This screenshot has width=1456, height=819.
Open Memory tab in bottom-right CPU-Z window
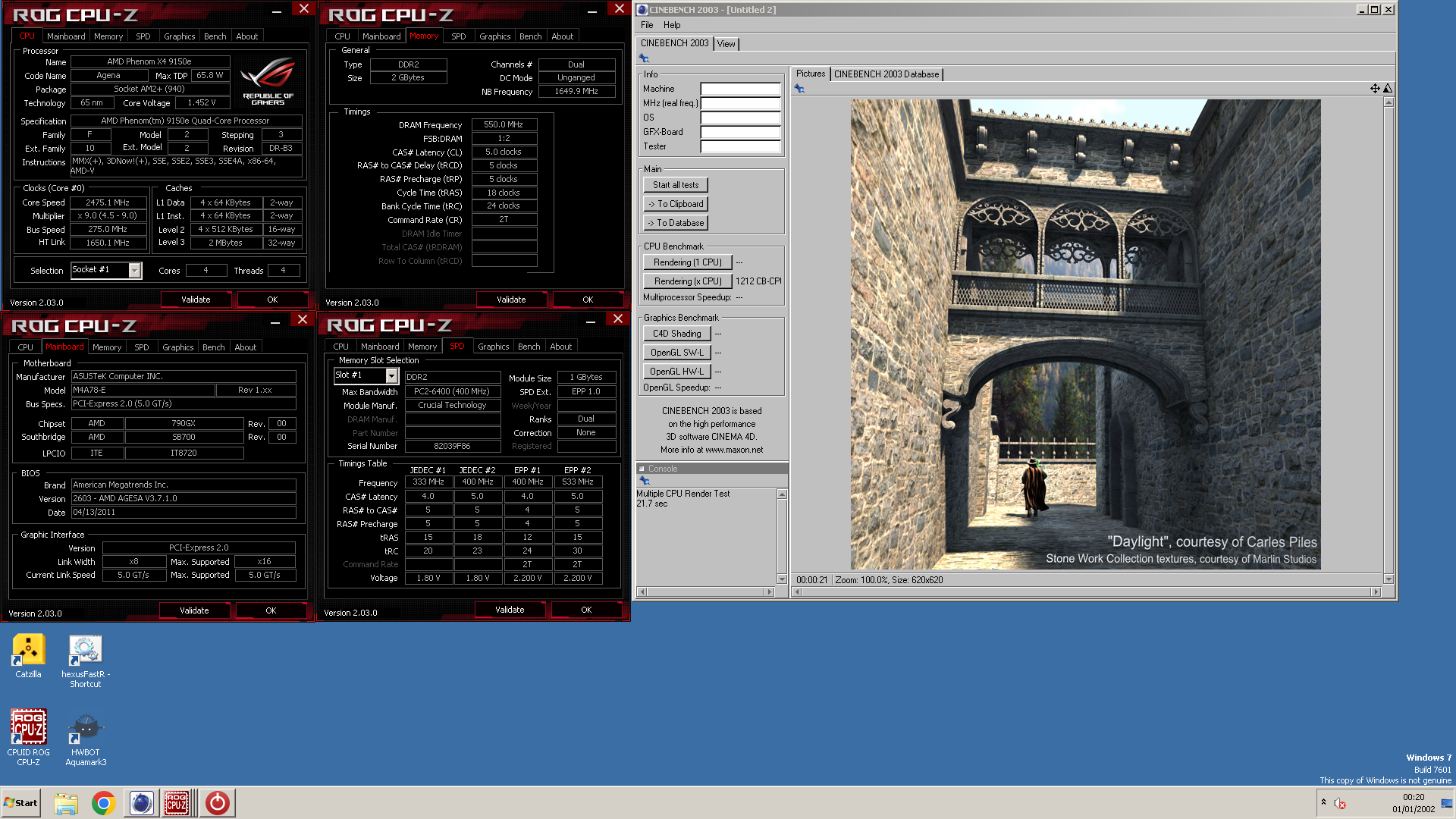point(422,347)
